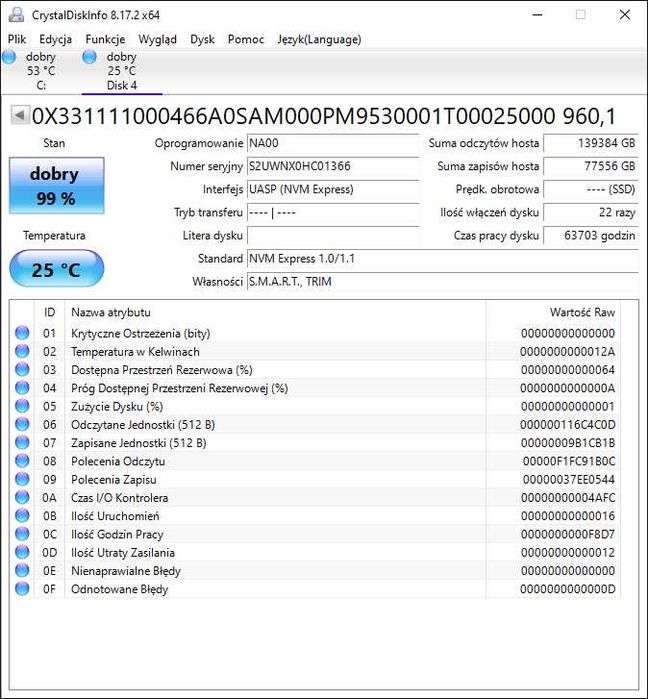This screenshot has width=648, height=699.
Task: Open the Plik menu
Action: (17, 39)
